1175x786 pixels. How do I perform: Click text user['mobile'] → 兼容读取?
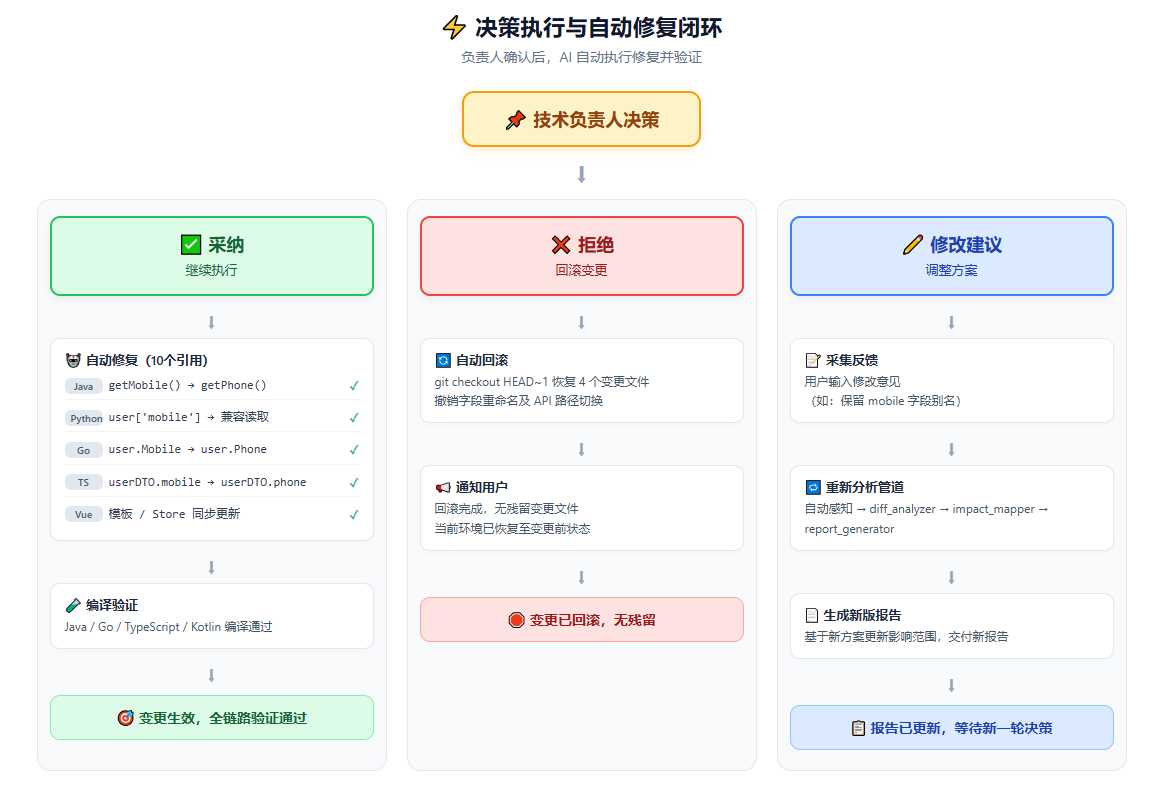click(189, 417)
